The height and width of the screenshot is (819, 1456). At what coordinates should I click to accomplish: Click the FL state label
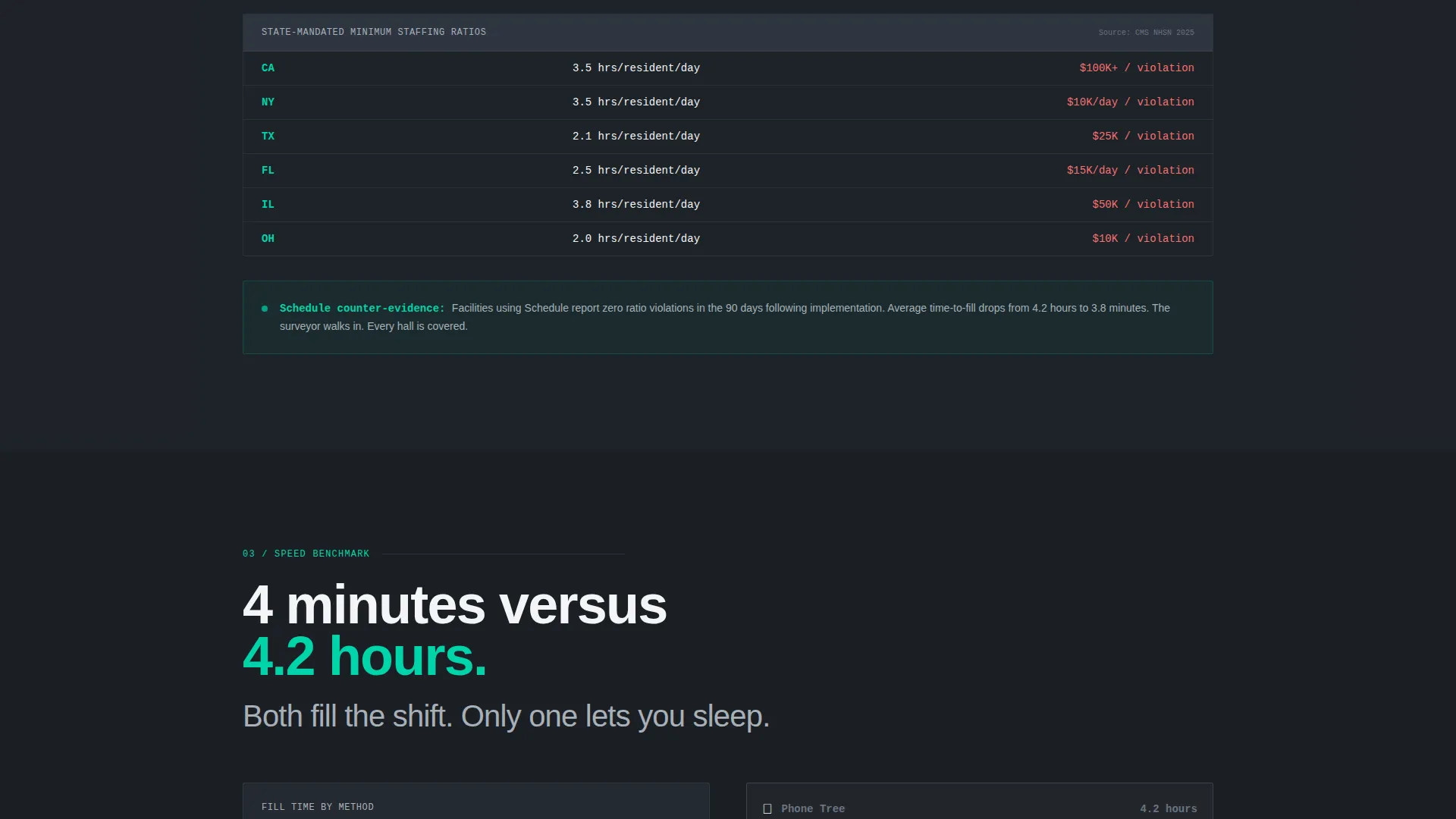click(x=268, y=171)
